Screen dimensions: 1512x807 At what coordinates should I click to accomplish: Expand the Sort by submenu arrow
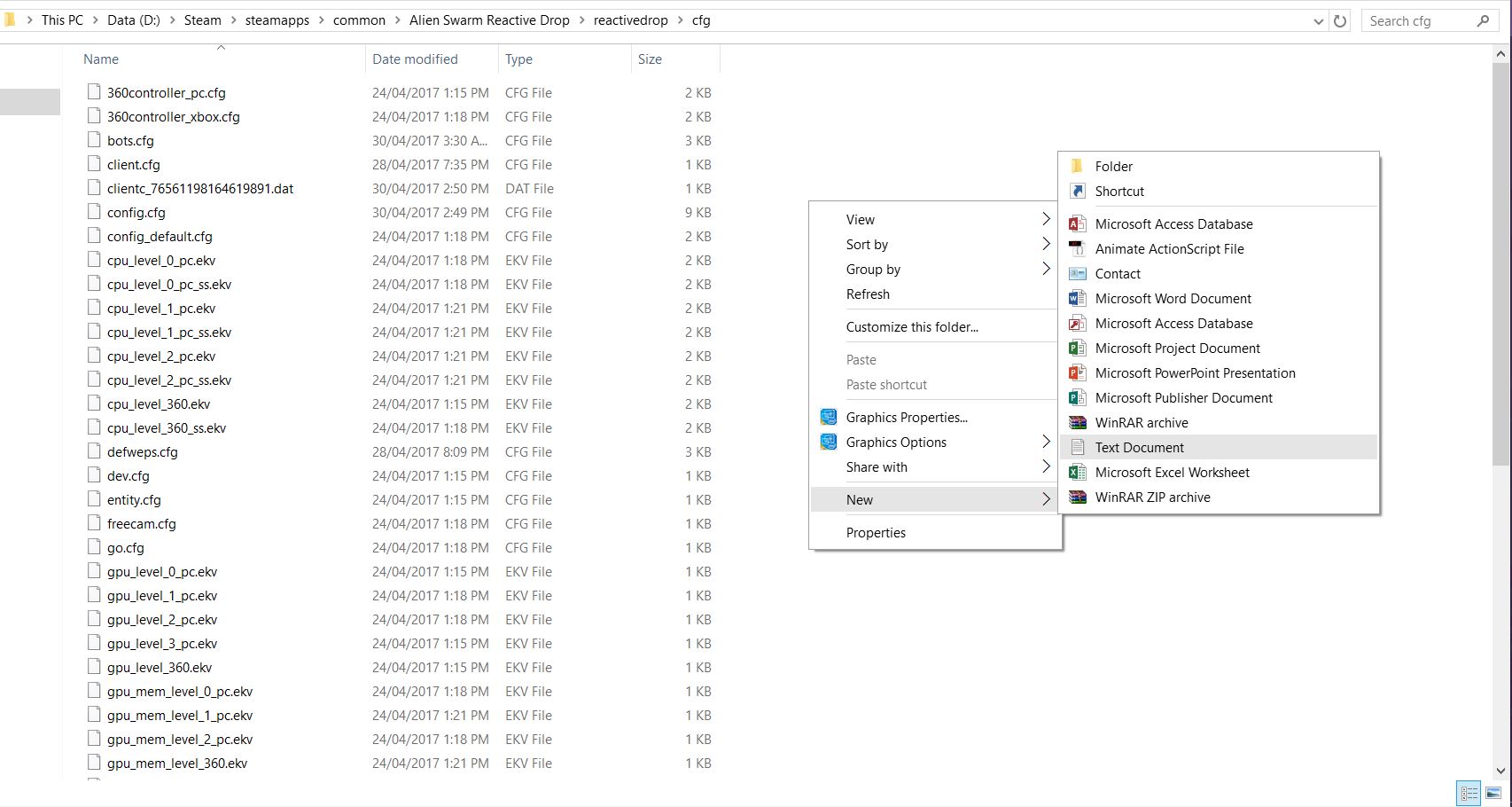1046,244
